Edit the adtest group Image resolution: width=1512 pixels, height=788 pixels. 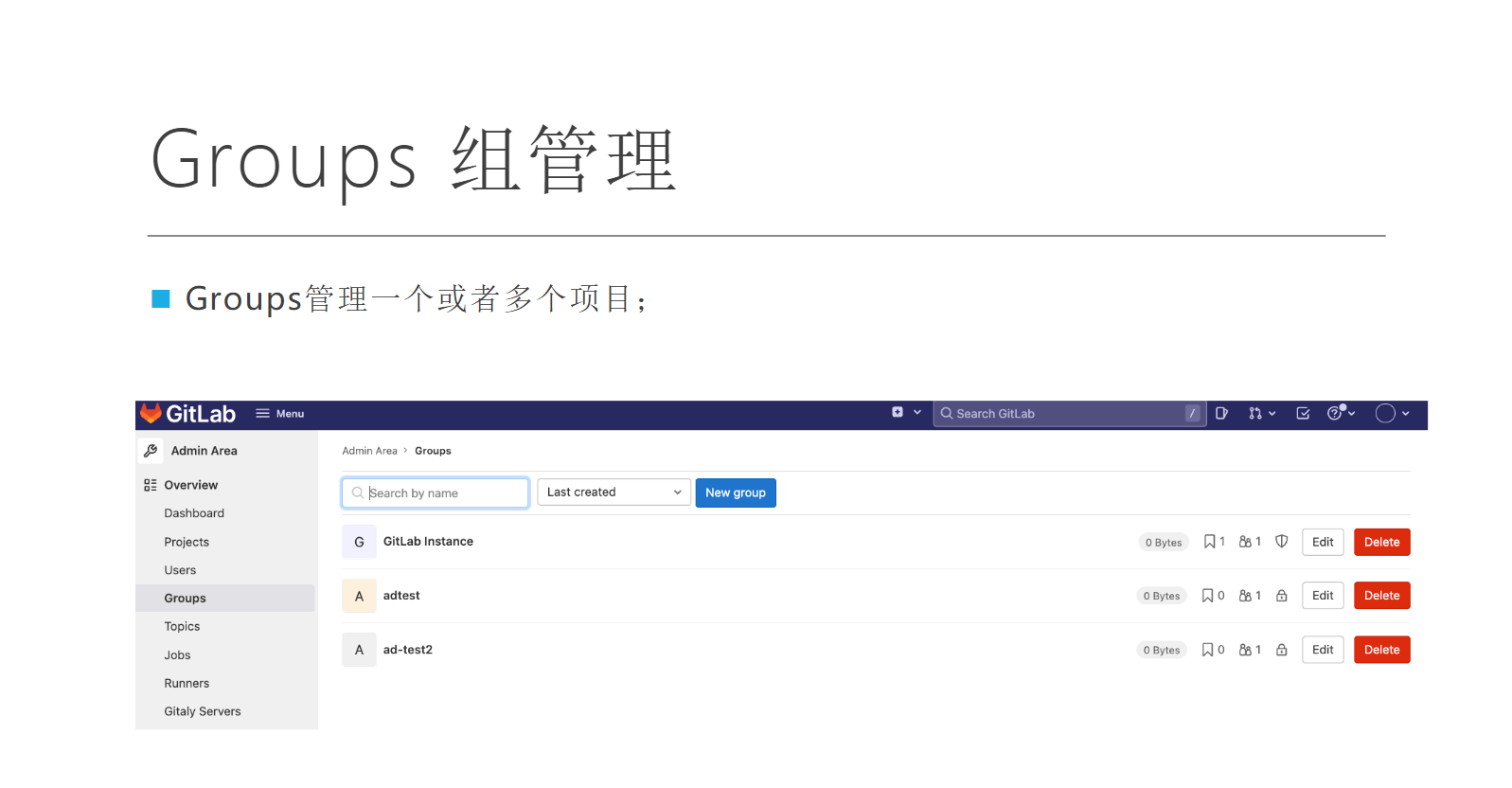click(1323, 596)
